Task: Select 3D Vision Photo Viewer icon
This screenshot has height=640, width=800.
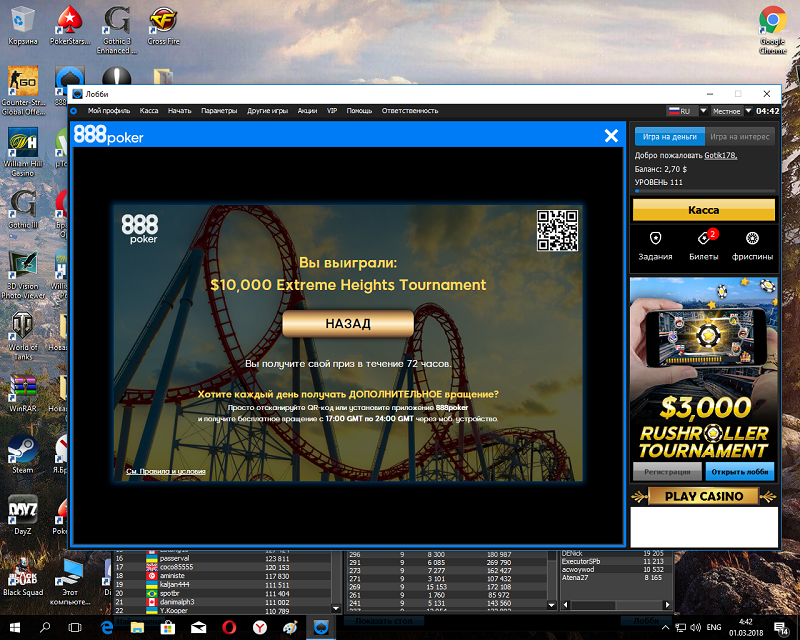Action: point(23,275)
